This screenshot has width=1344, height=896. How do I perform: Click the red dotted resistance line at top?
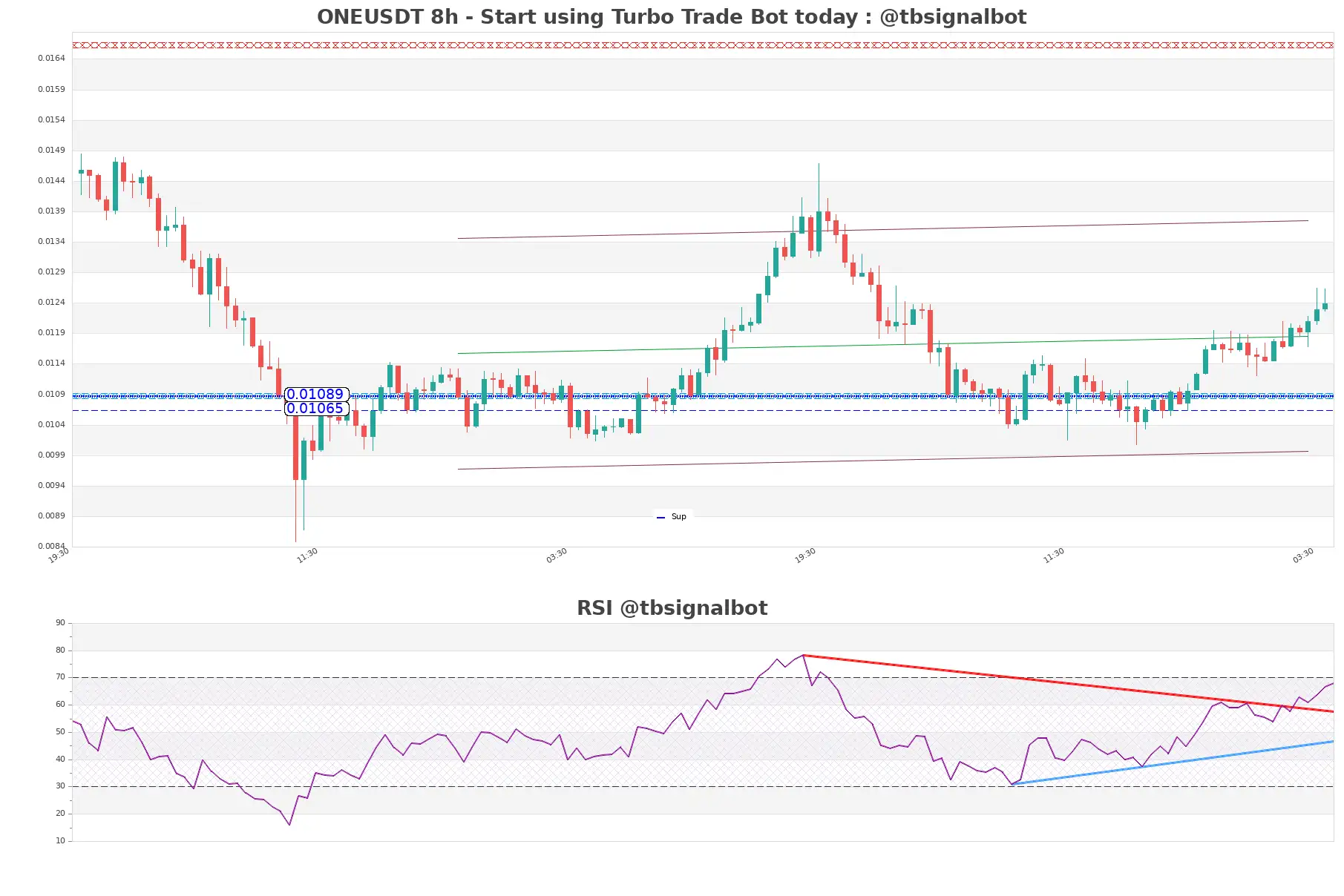click(x=703, y=45)
